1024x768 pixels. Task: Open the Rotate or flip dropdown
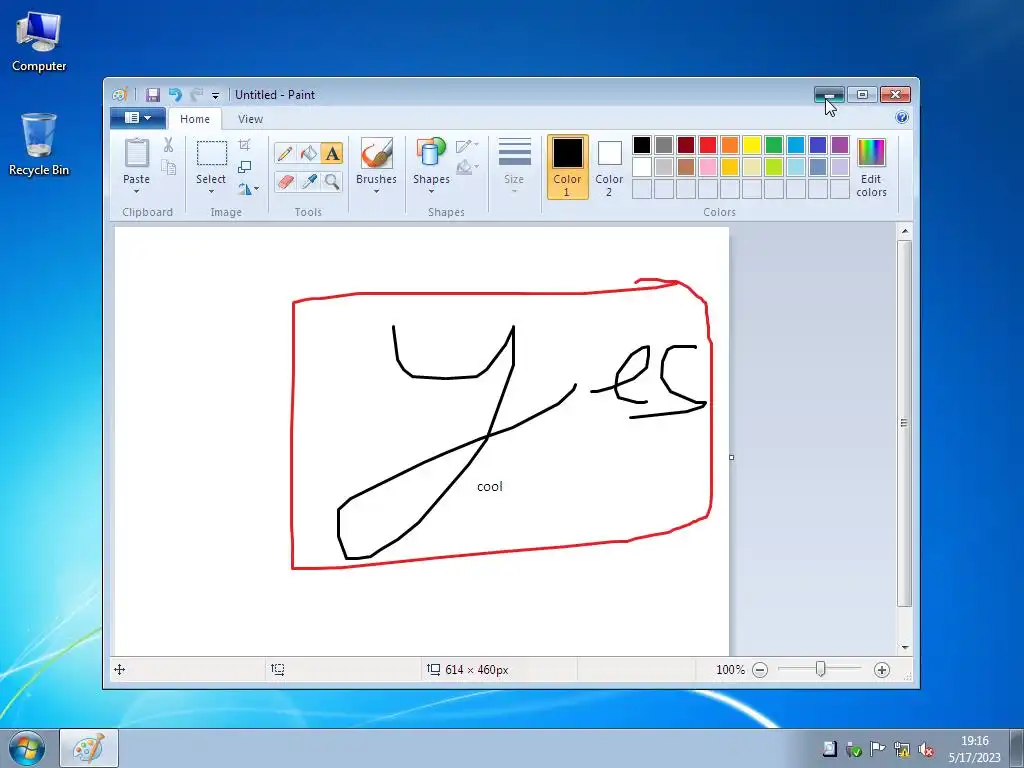(248, 189)
